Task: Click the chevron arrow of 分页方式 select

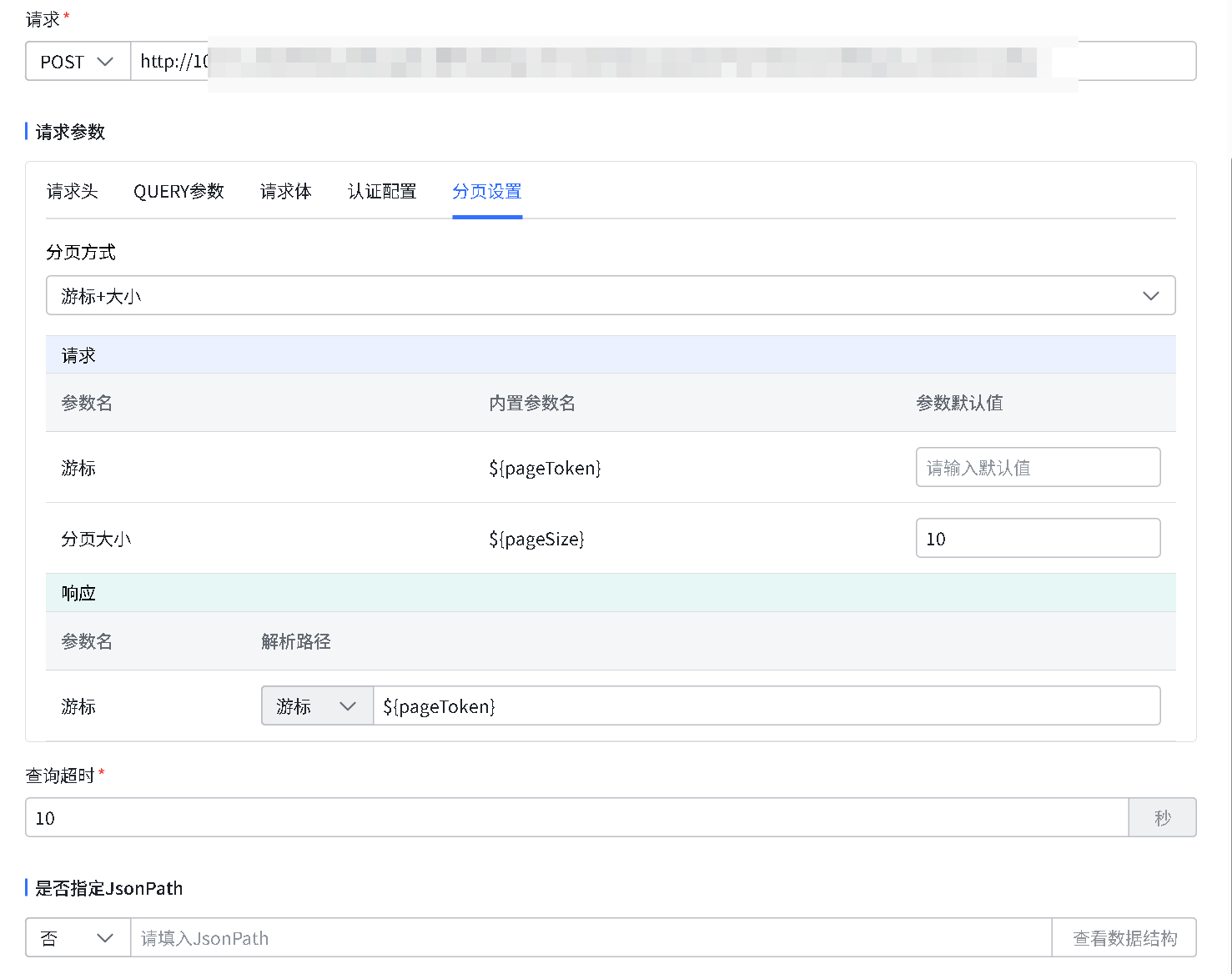Action: pos(1150,296)
